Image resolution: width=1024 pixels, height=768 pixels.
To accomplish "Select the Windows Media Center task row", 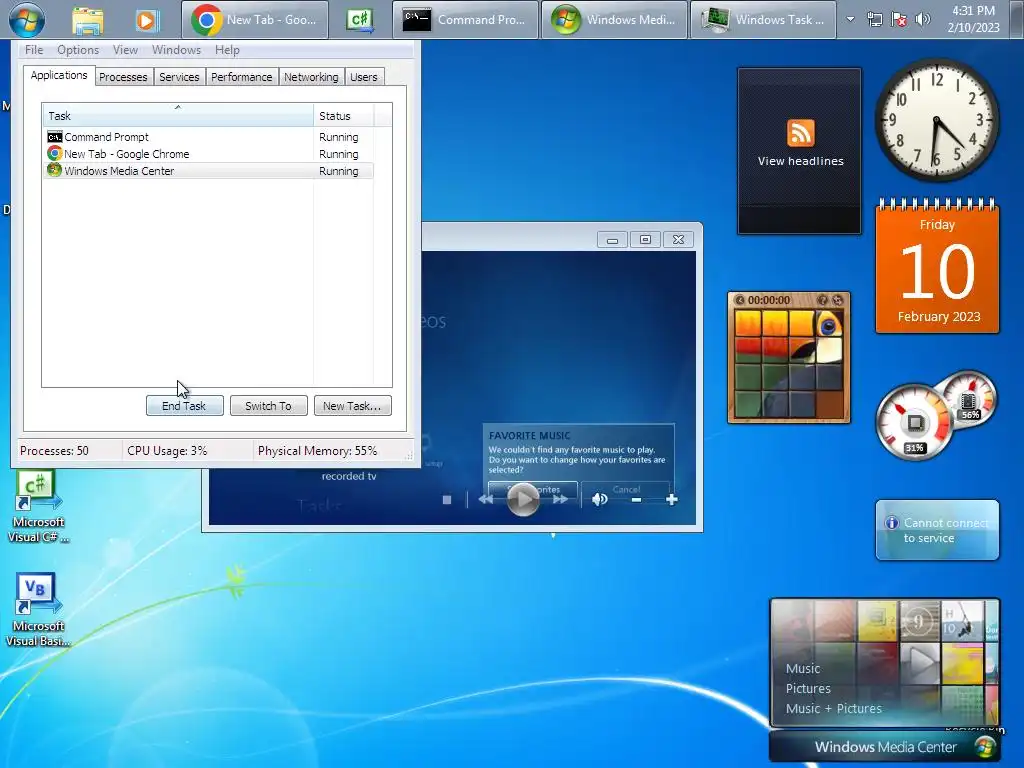I will [208, 171].
